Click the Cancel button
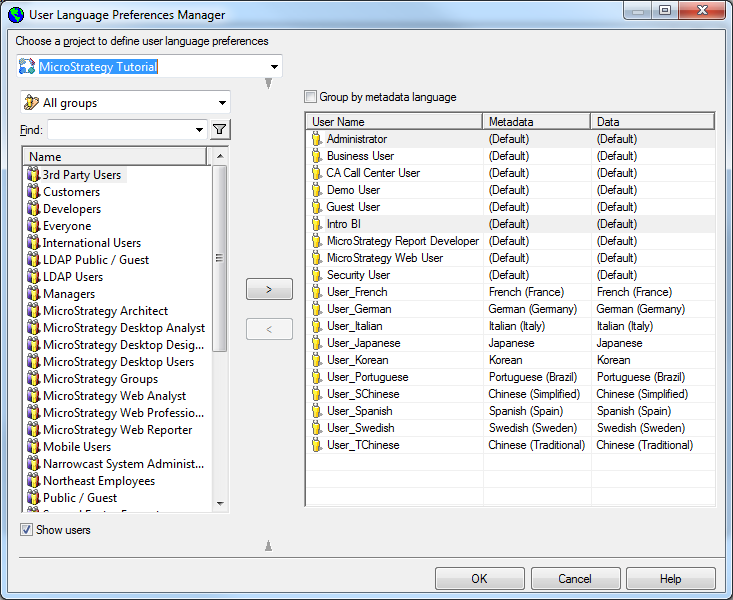 point(575,579)
